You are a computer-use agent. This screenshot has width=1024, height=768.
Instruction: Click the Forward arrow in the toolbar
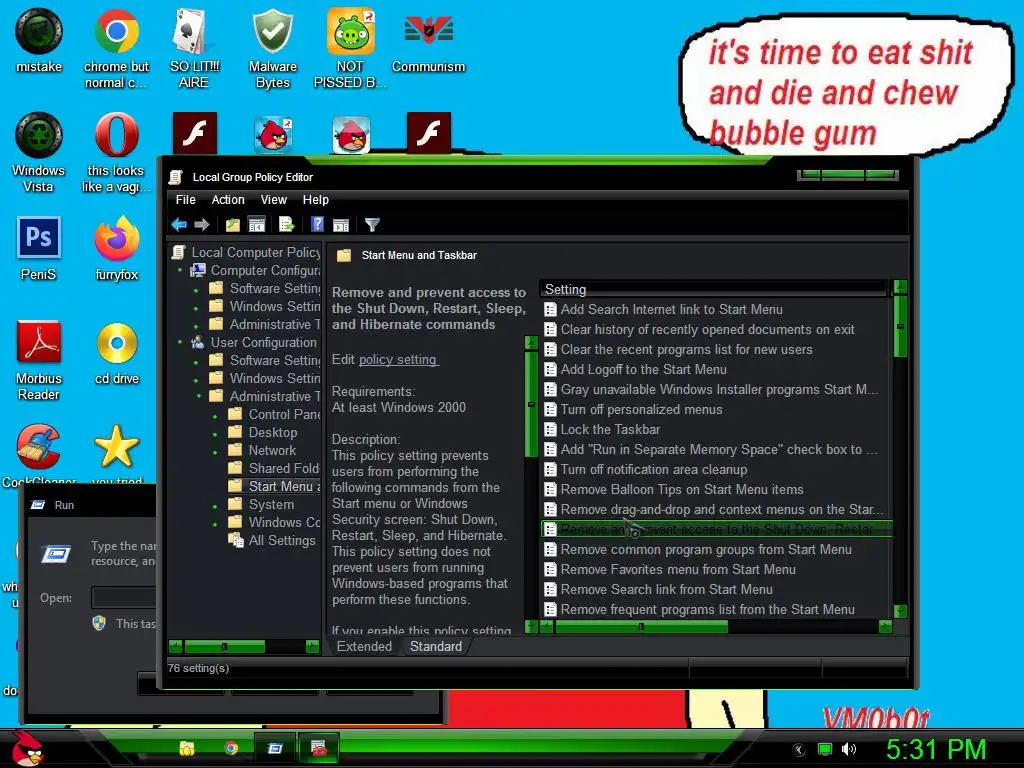202,225
